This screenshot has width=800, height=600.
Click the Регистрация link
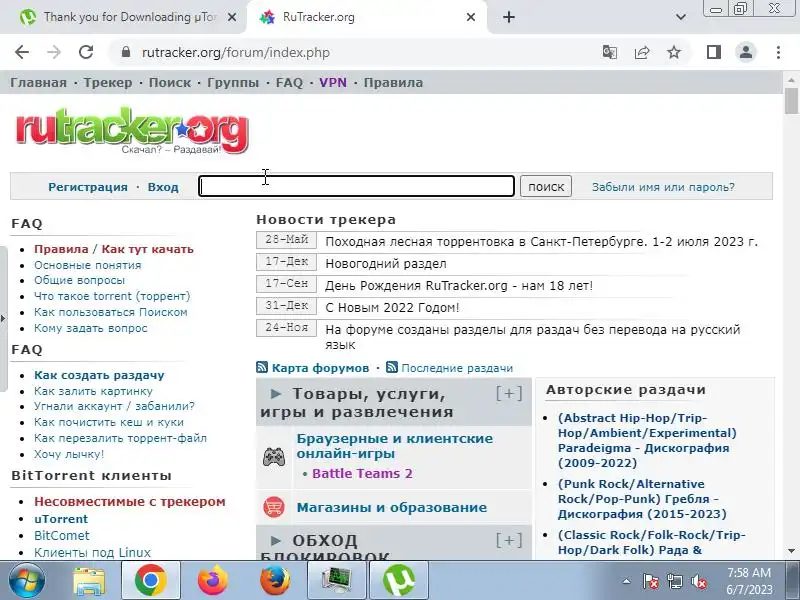pos(88,187)
